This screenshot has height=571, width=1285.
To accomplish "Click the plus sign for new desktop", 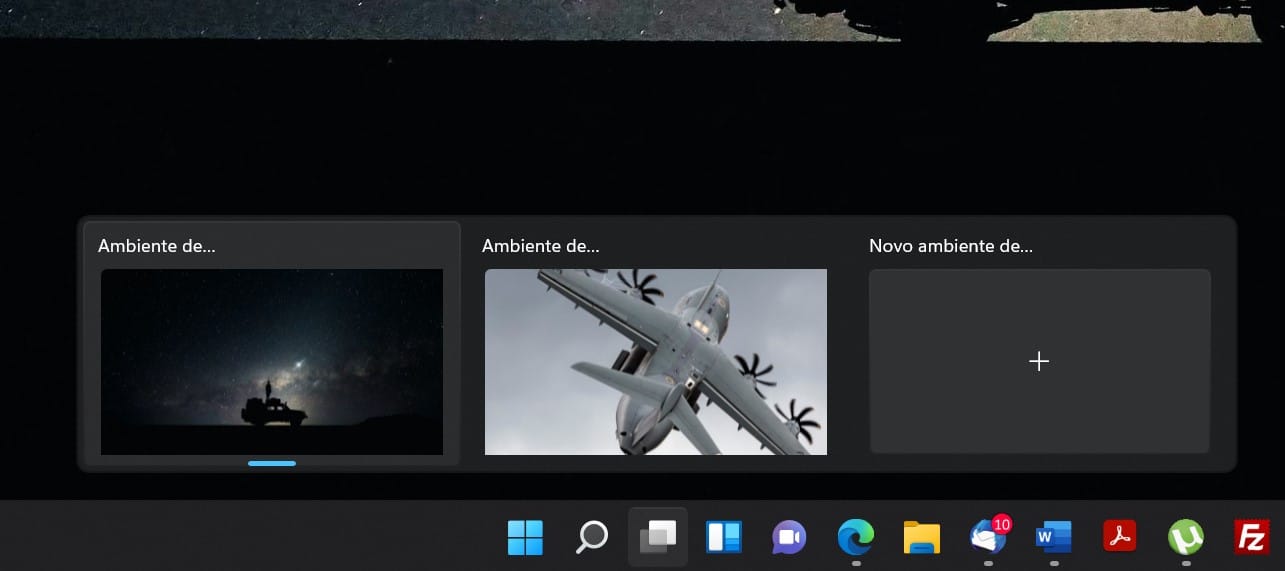I will [x=1039, y=361].
